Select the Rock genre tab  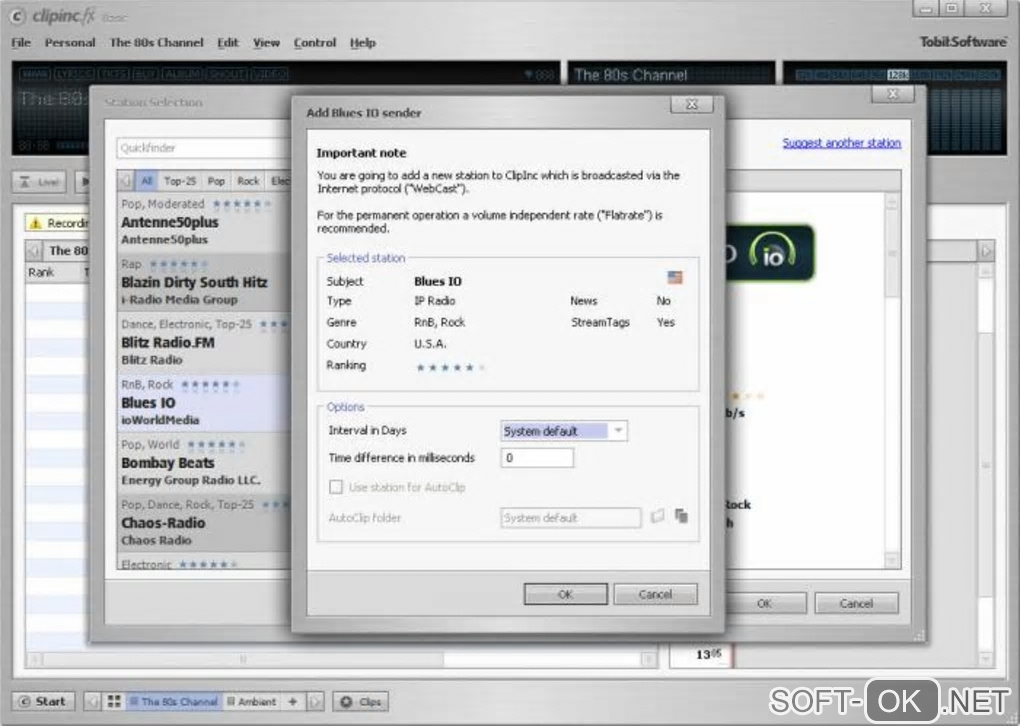(x=248, y=181)
